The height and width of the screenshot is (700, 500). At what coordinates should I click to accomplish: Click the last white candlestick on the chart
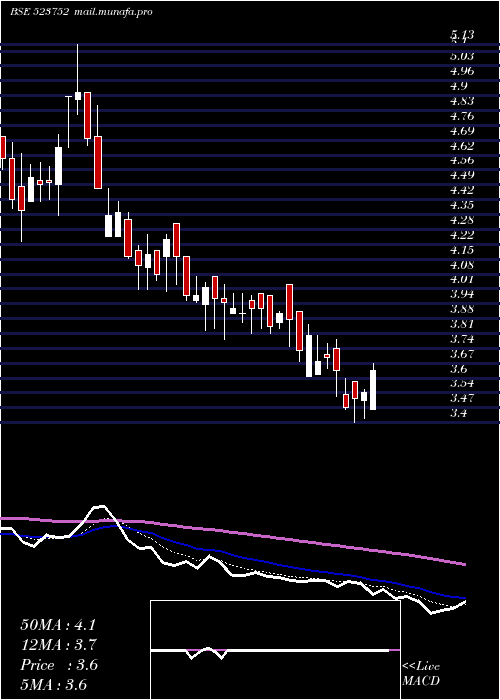coord(373,390)
